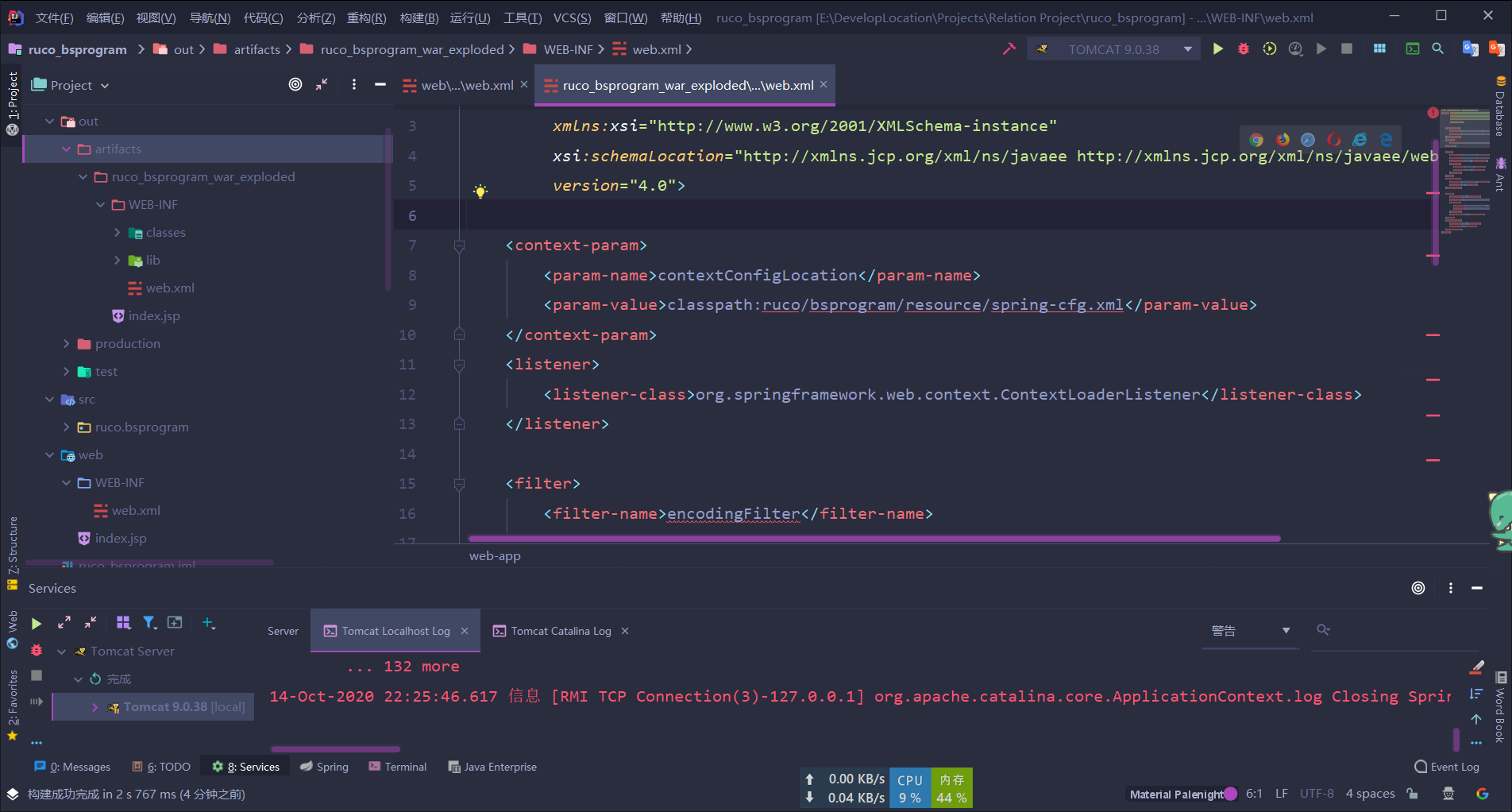Toggle the Word Book side panel
This screenshot has width=1512, height=812.
[x=1500, y=708]
